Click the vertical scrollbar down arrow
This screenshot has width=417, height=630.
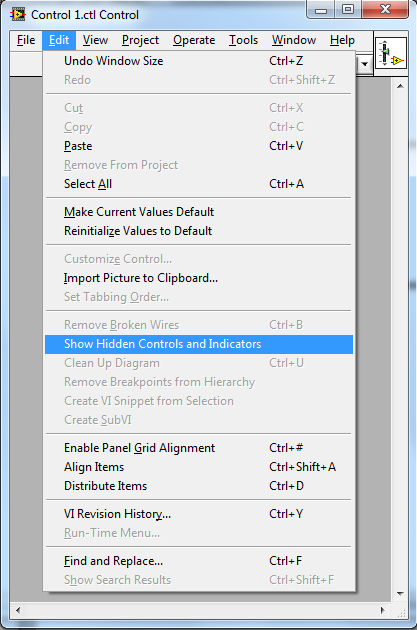400,593
